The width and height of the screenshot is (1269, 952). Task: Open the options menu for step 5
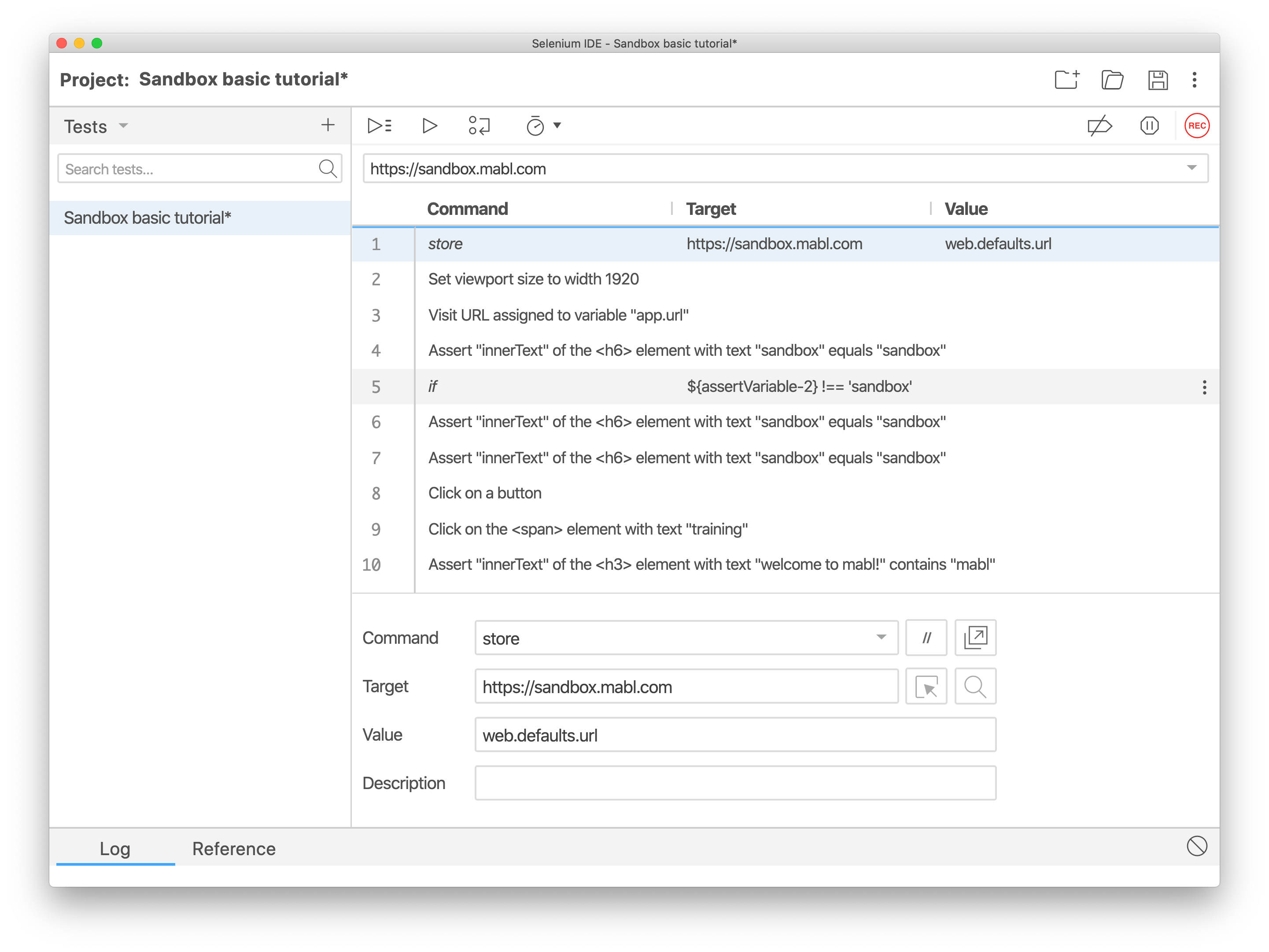(1204, 387)
